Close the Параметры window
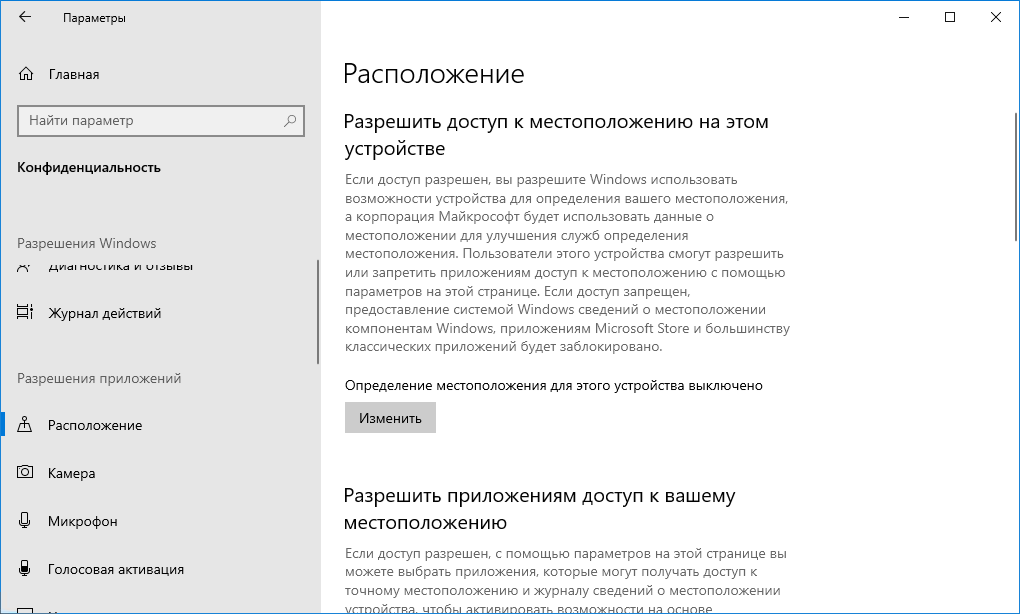The image size is (1020, 614). 995,18
